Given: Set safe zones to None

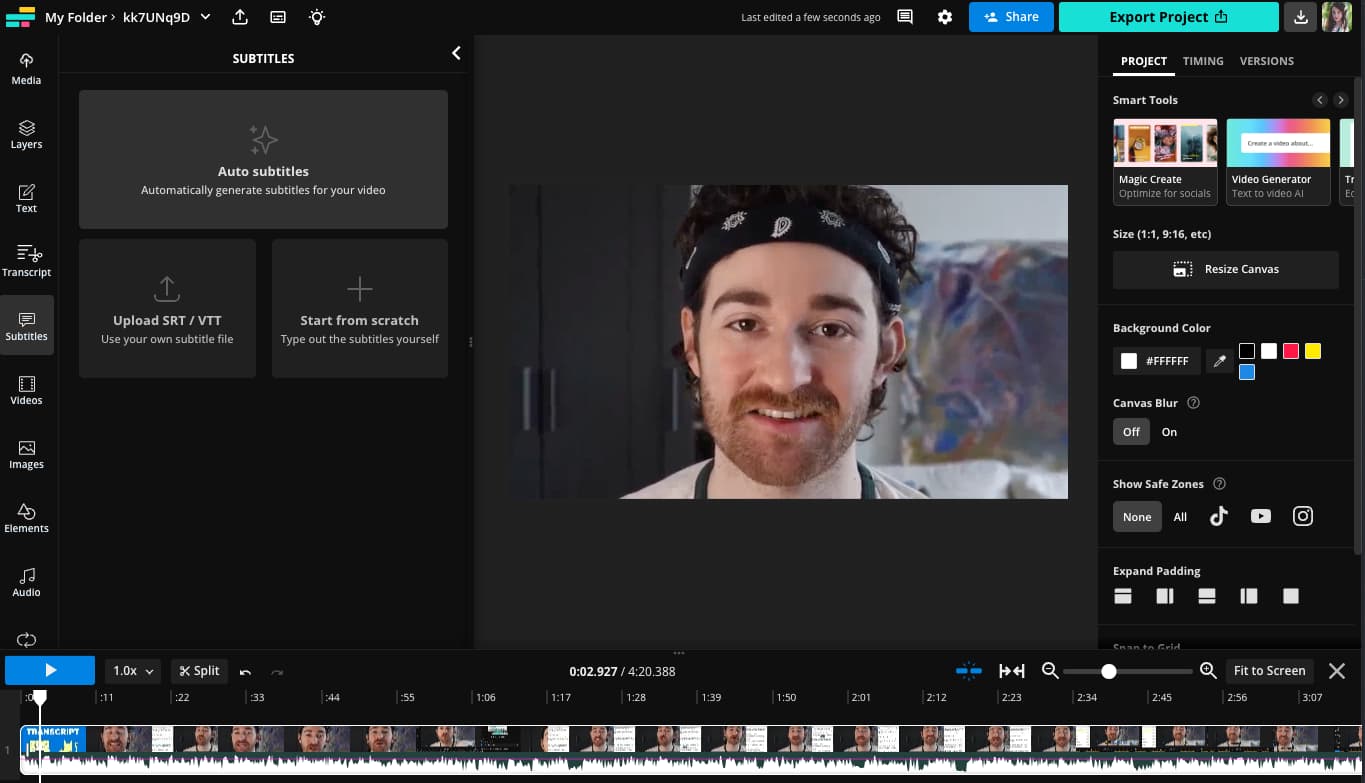Looking at the screenshot, I should click(x=1137, y=517).
